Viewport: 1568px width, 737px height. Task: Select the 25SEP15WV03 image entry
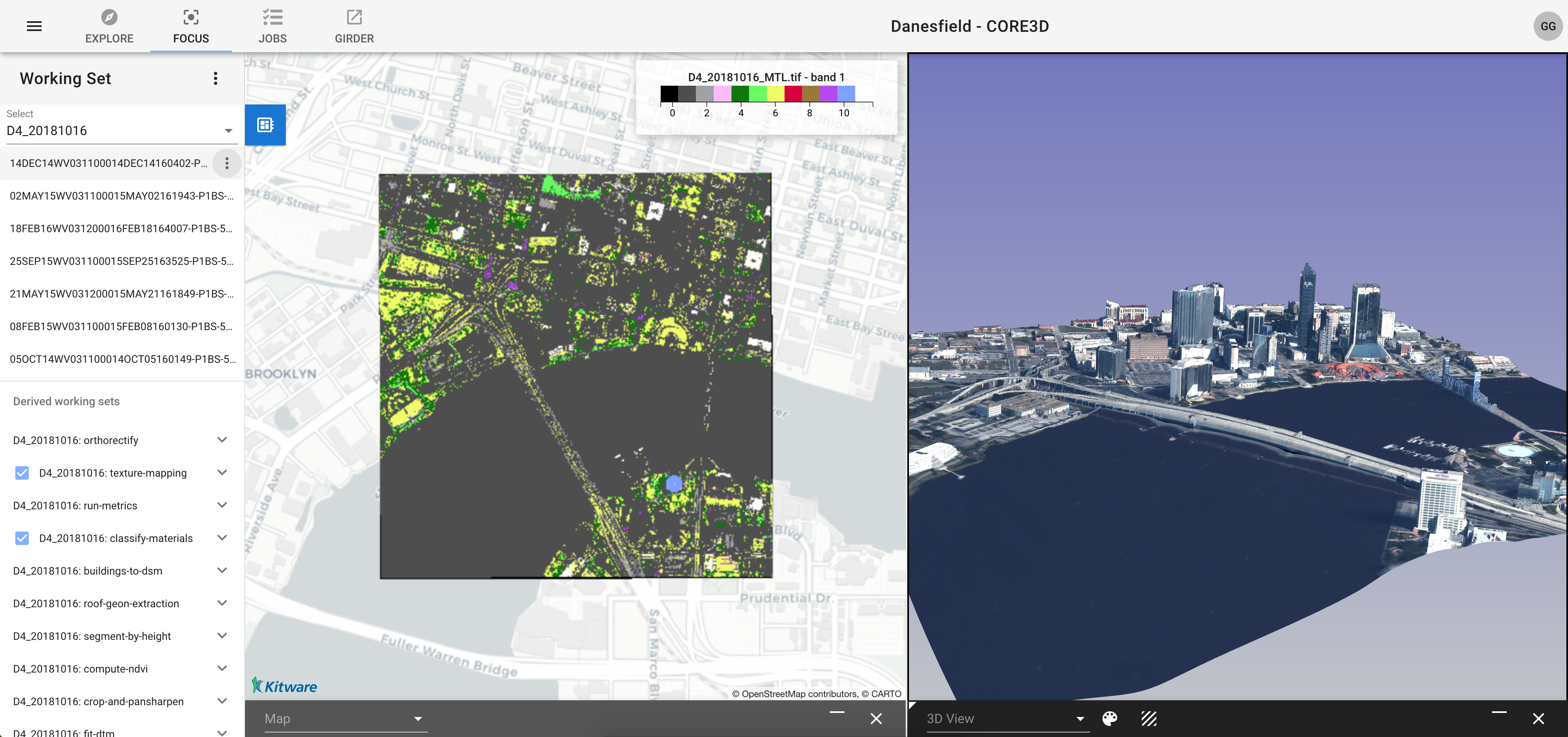tap(121, 261)
